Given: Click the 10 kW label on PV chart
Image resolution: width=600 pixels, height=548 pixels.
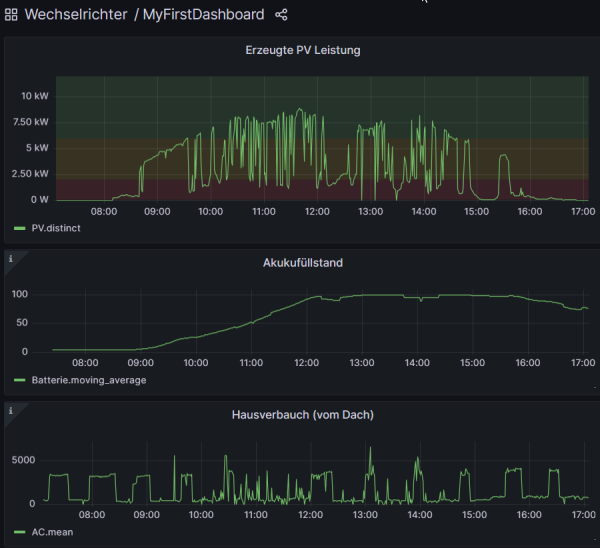Looking at the screenshot, I should pos(35,96).
